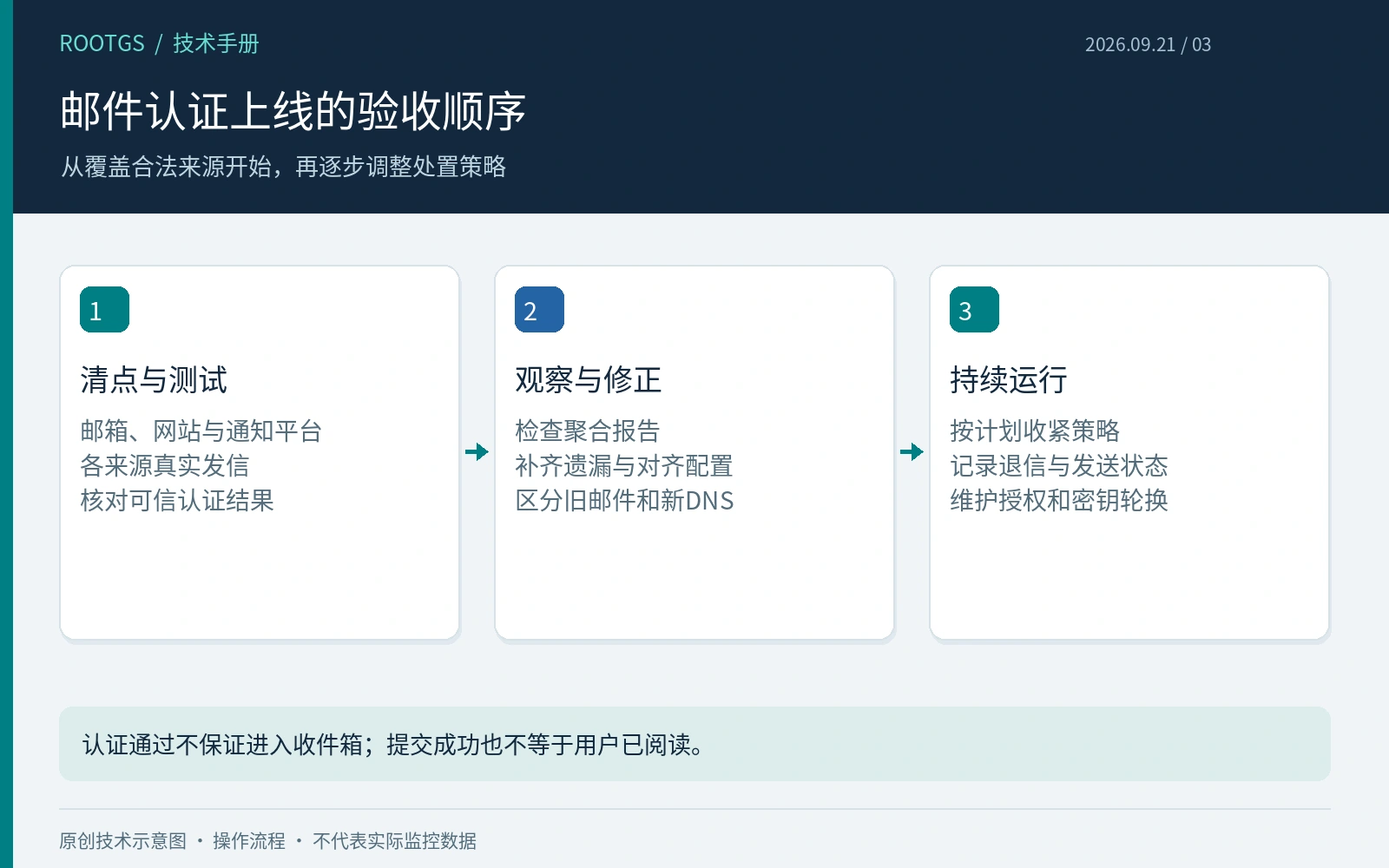
Task: Click the line 核对可信认证结果
Action: (x=177, y=500)
